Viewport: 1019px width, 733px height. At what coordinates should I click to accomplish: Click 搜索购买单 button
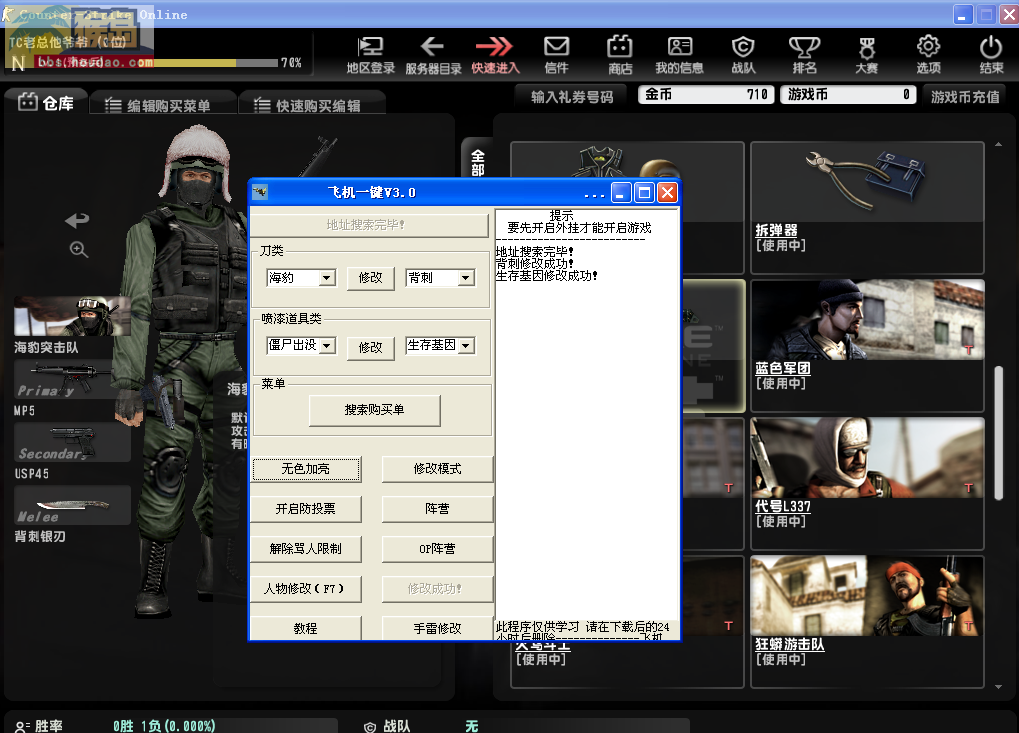pyautogui.click(x=374, y=410)
